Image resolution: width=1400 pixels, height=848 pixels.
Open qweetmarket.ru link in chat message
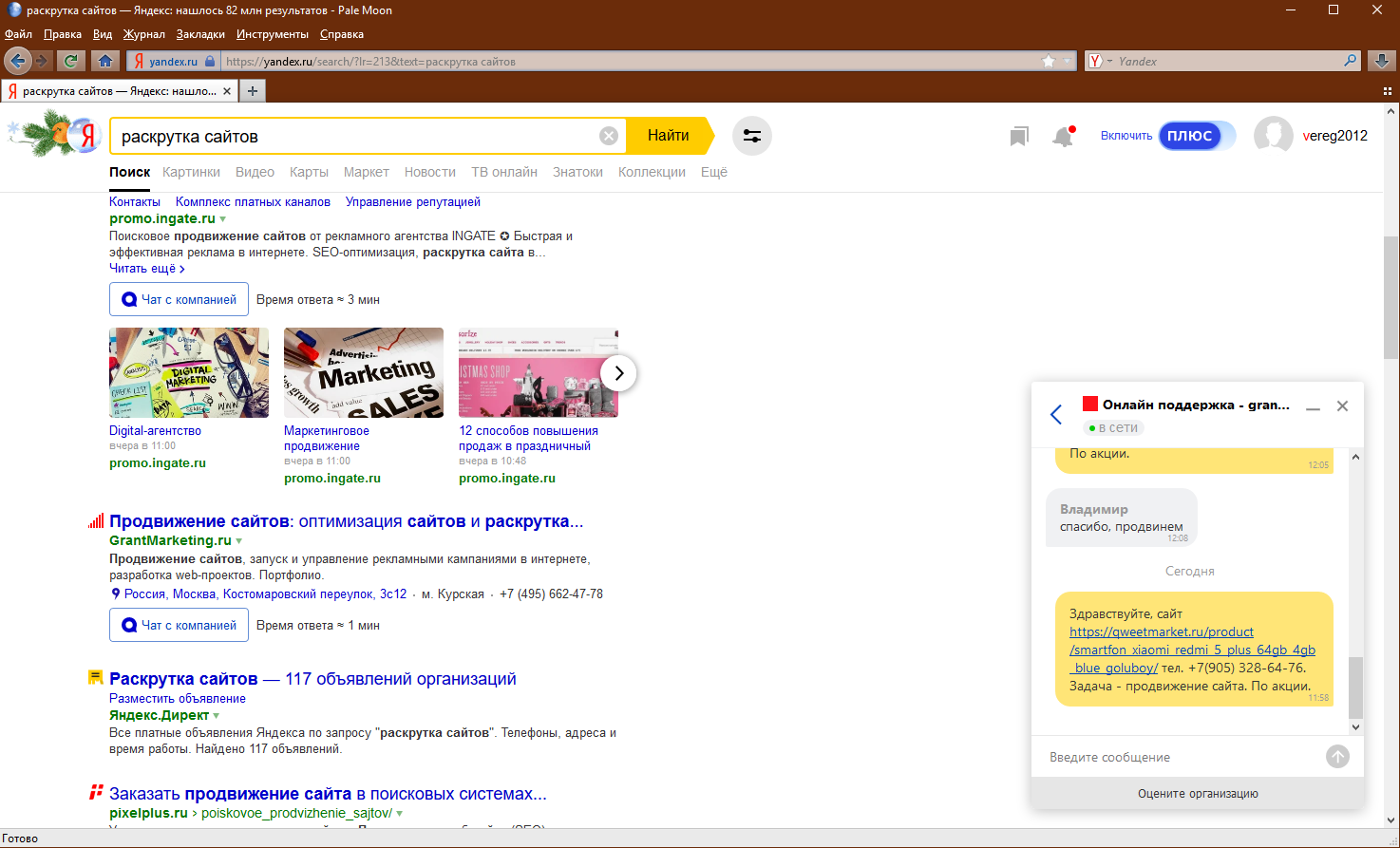coord(1192,650)
